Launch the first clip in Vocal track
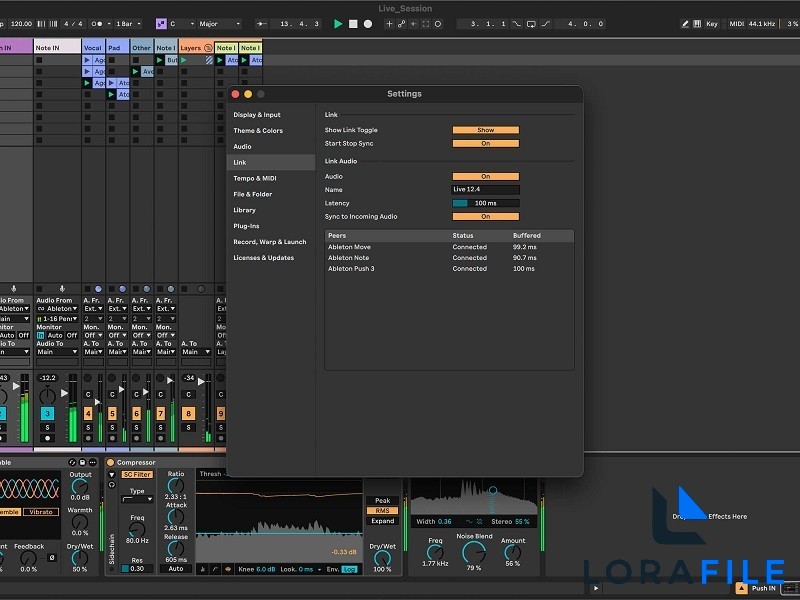This screenshot has width=800, height=600. (x=87, y=60)
